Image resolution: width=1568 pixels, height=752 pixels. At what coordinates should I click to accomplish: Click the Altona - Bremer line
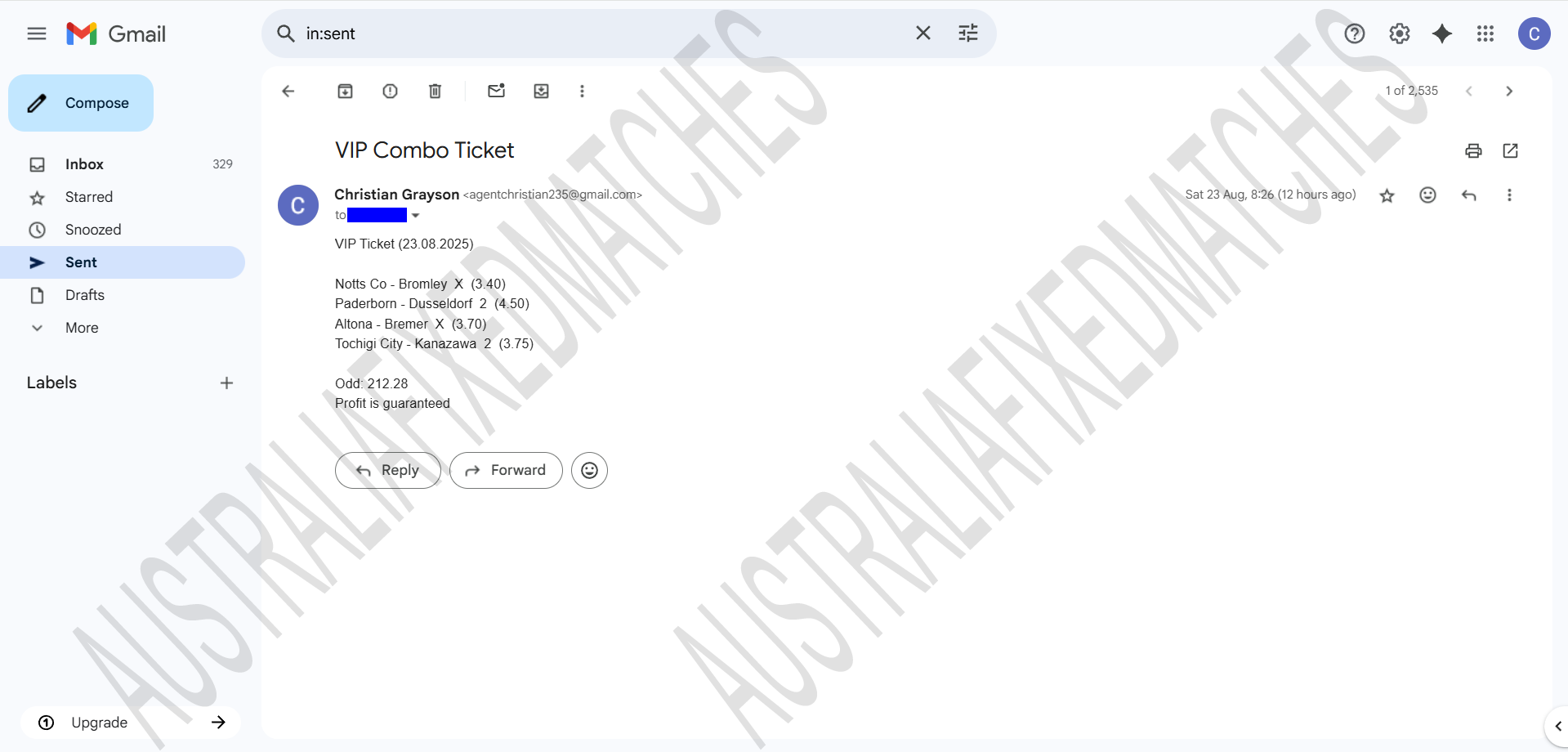tap(410, 324)
